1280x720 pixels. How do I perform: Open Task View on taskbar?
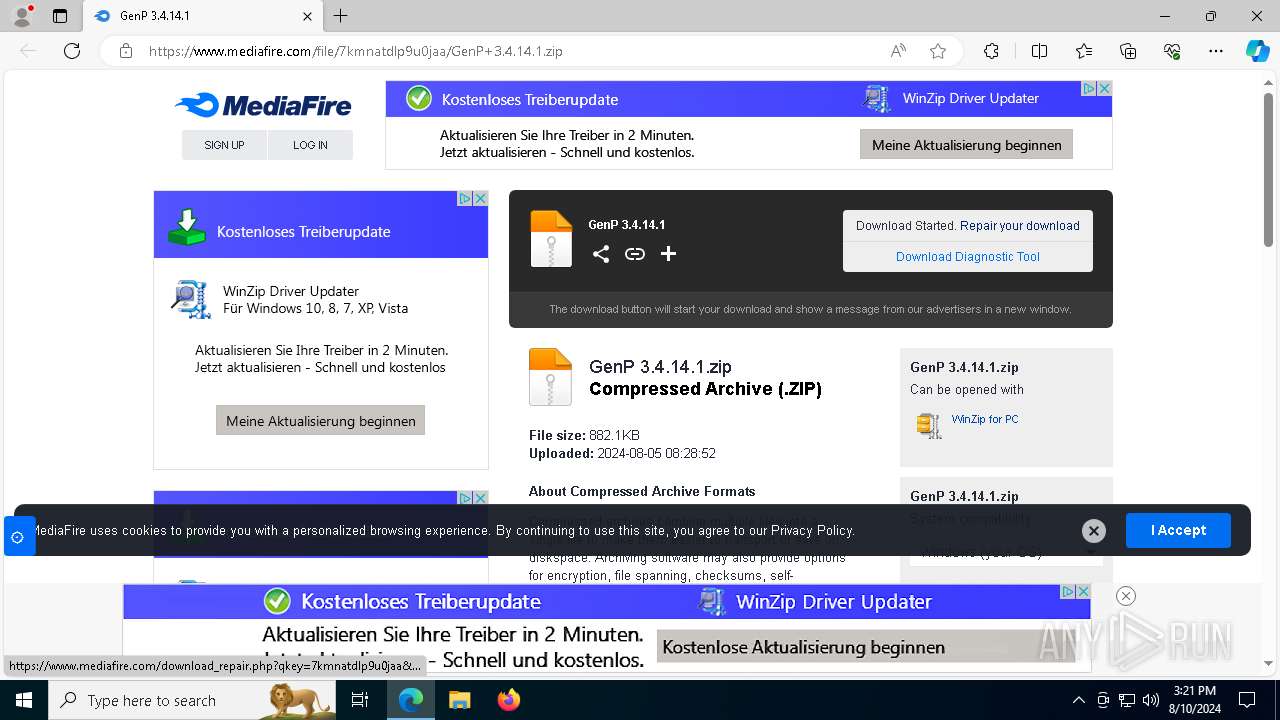360,700
